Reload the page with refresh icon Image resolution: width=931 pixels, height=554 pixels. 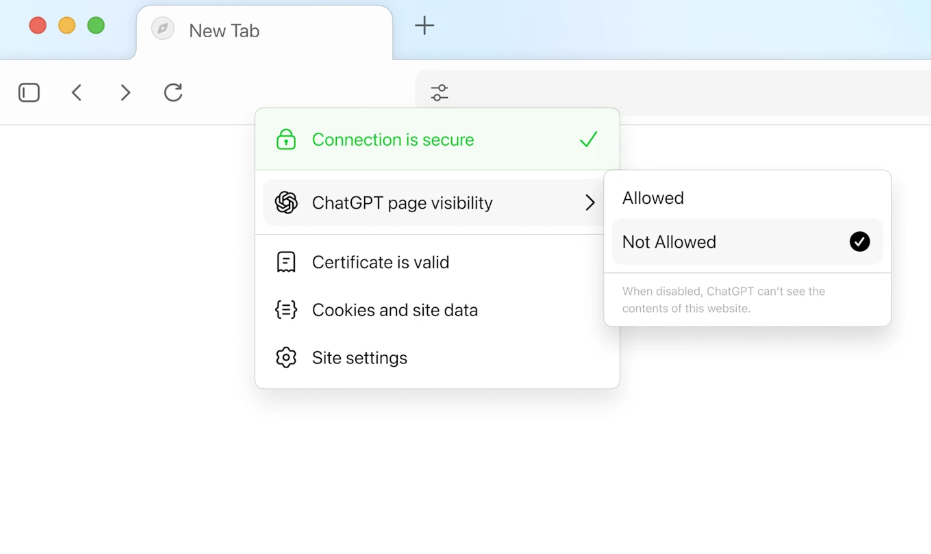tap(173, 93)
